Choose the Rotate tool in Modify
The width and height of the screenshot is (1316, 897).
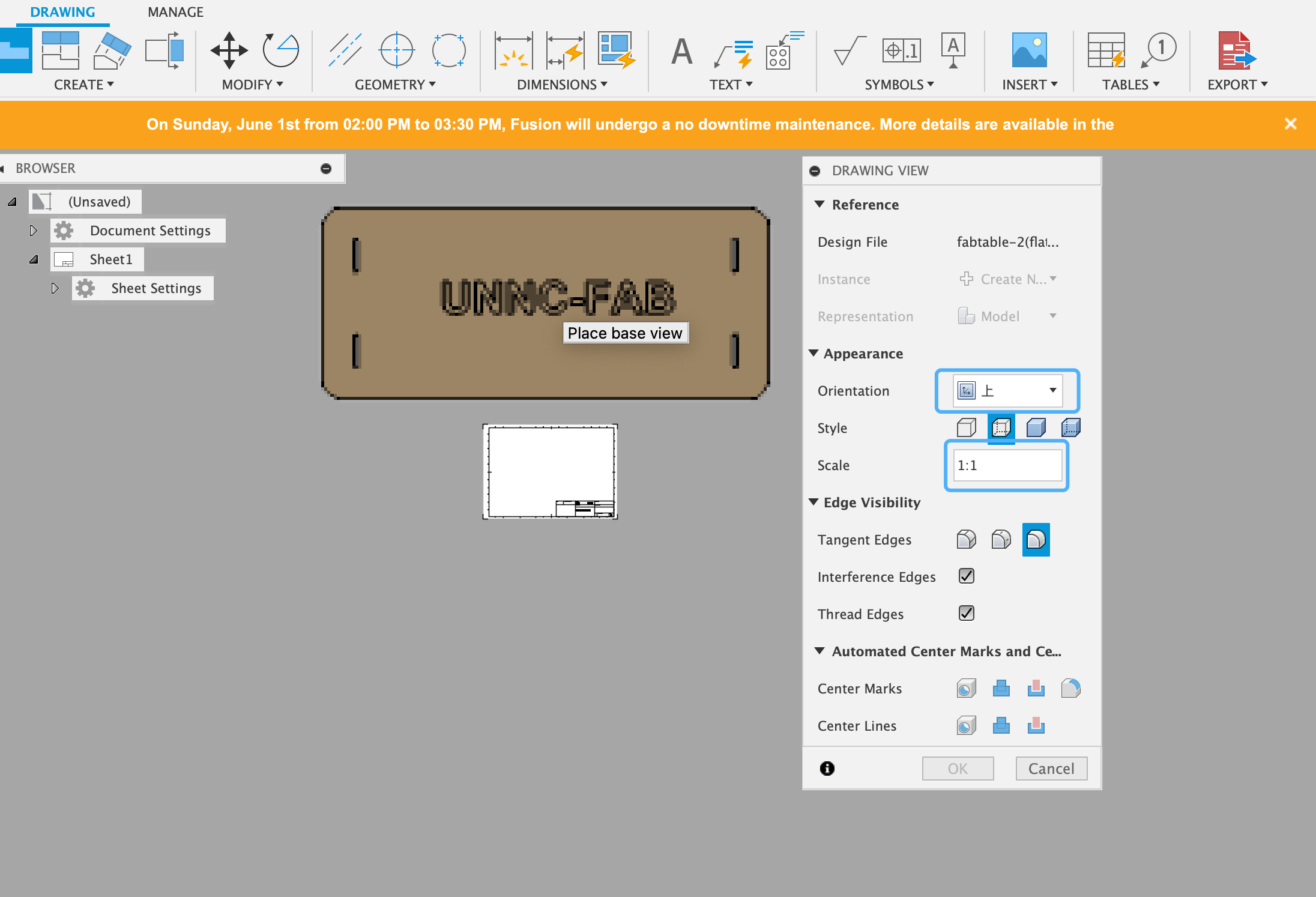pyautogui.click(x=280, y=50)
